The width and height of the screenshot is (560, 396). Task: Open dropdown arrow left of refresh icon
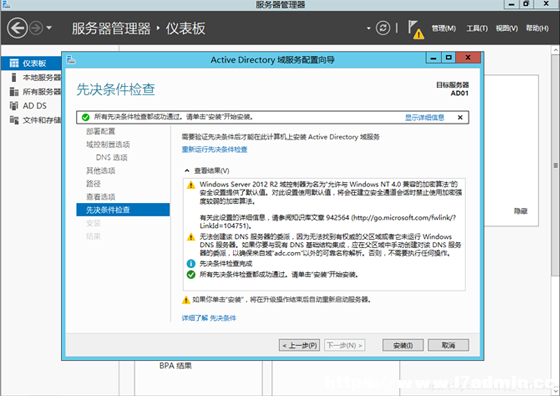pyautogui.click(x=369, y=28)
